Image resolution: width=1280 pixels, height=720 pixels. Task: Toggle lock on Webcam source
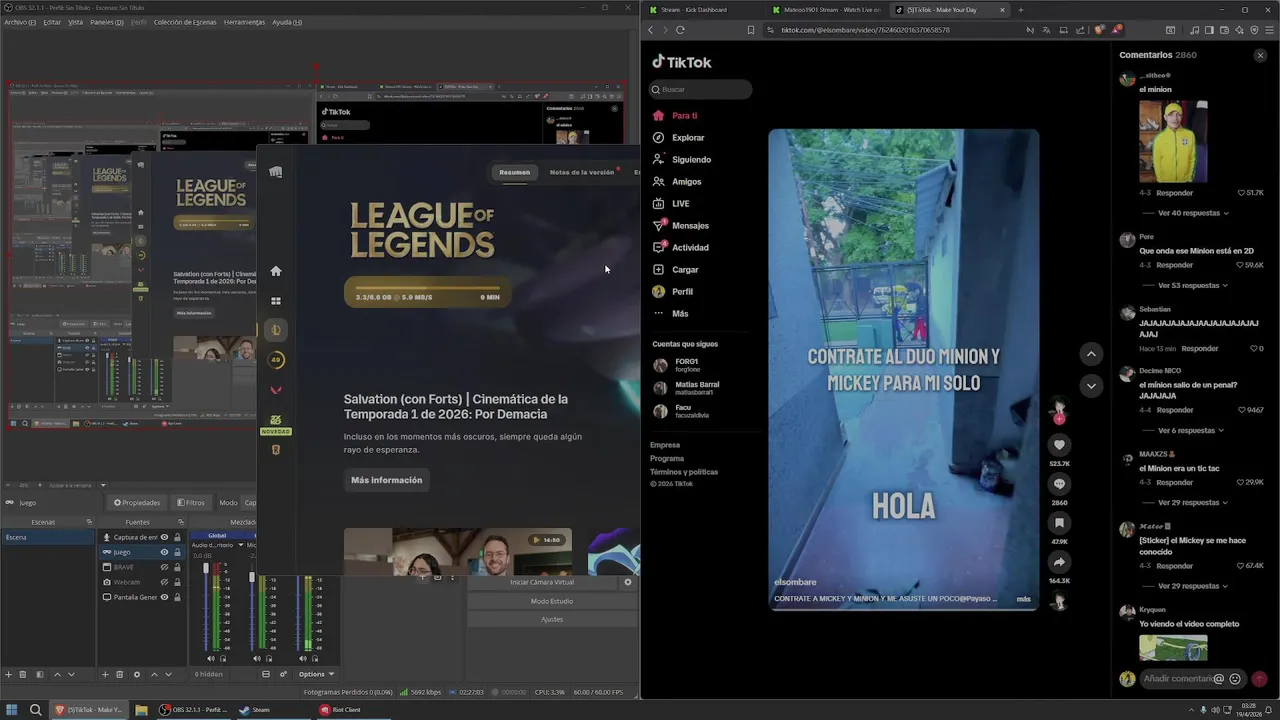click(178, 582)
